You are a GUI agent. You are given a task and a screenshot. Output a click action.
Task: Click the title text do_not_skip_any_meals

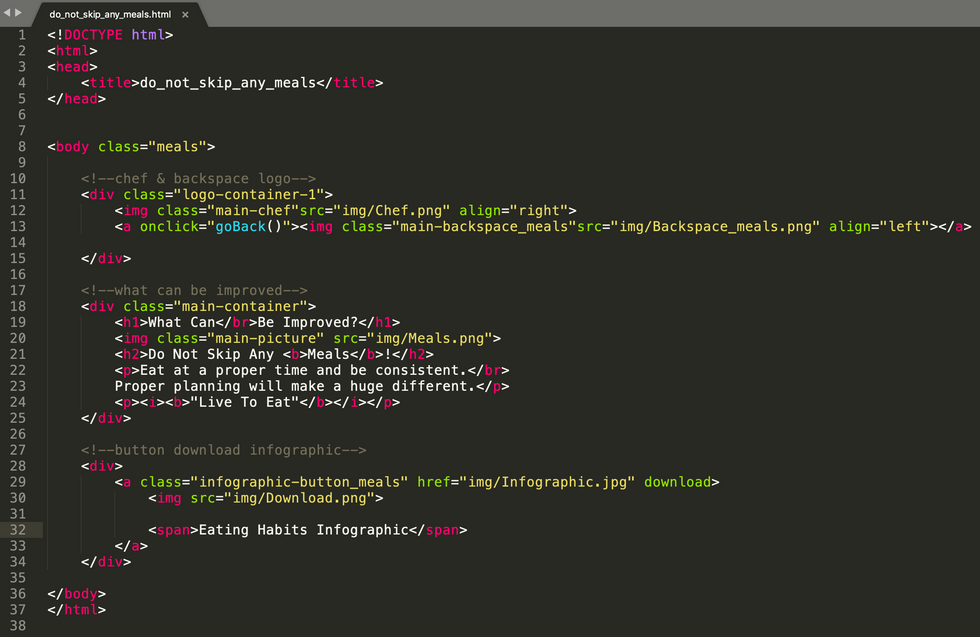(x=228, y=83)
